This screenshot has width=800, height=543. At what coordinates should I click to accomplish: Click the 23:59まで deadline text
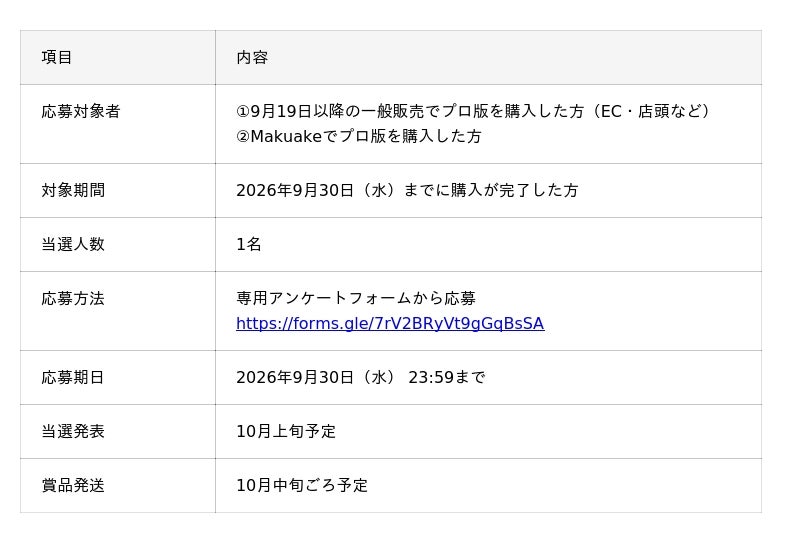point(446,378)
